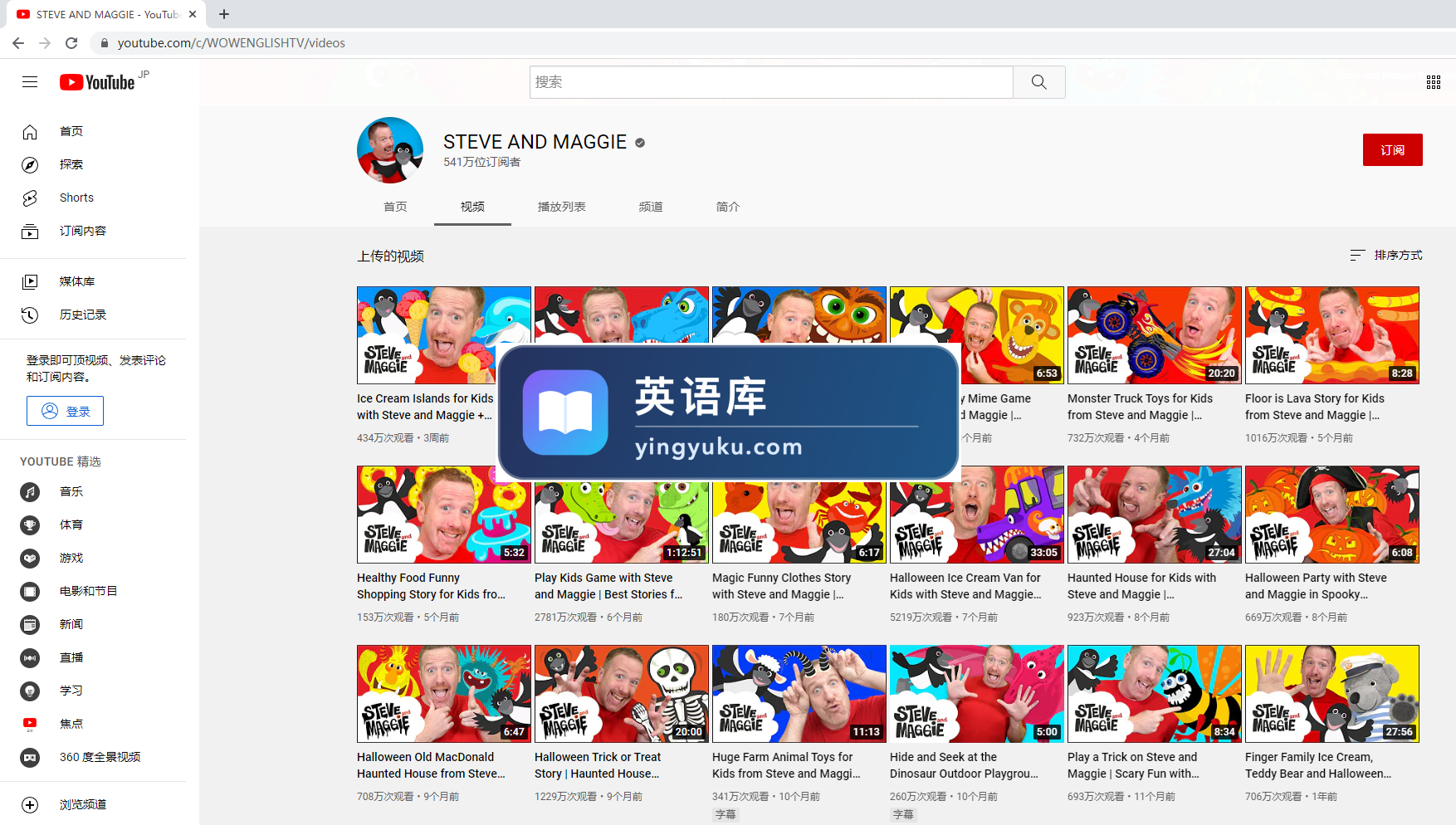Open Monster Truck 20:20 video thumbnail
This screenshot has height=825, width=1456.
[1155, 335]
